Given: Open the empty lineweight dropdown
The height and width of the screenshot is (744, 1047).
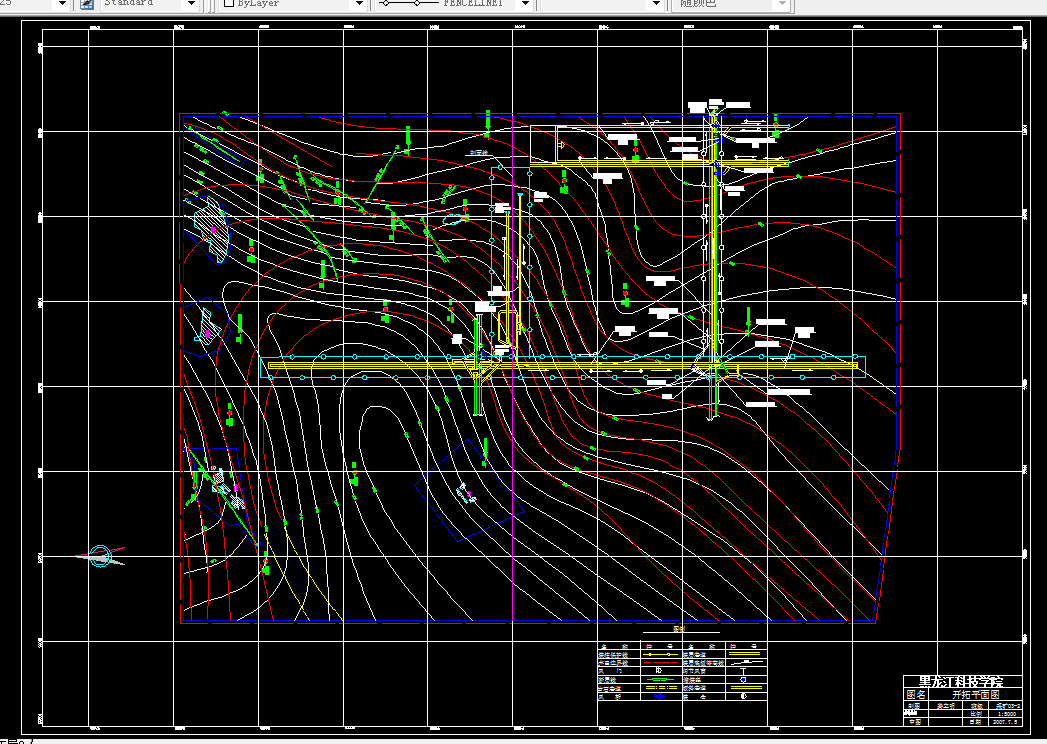Looking at the screenshot, I should [x=656, y=4].
